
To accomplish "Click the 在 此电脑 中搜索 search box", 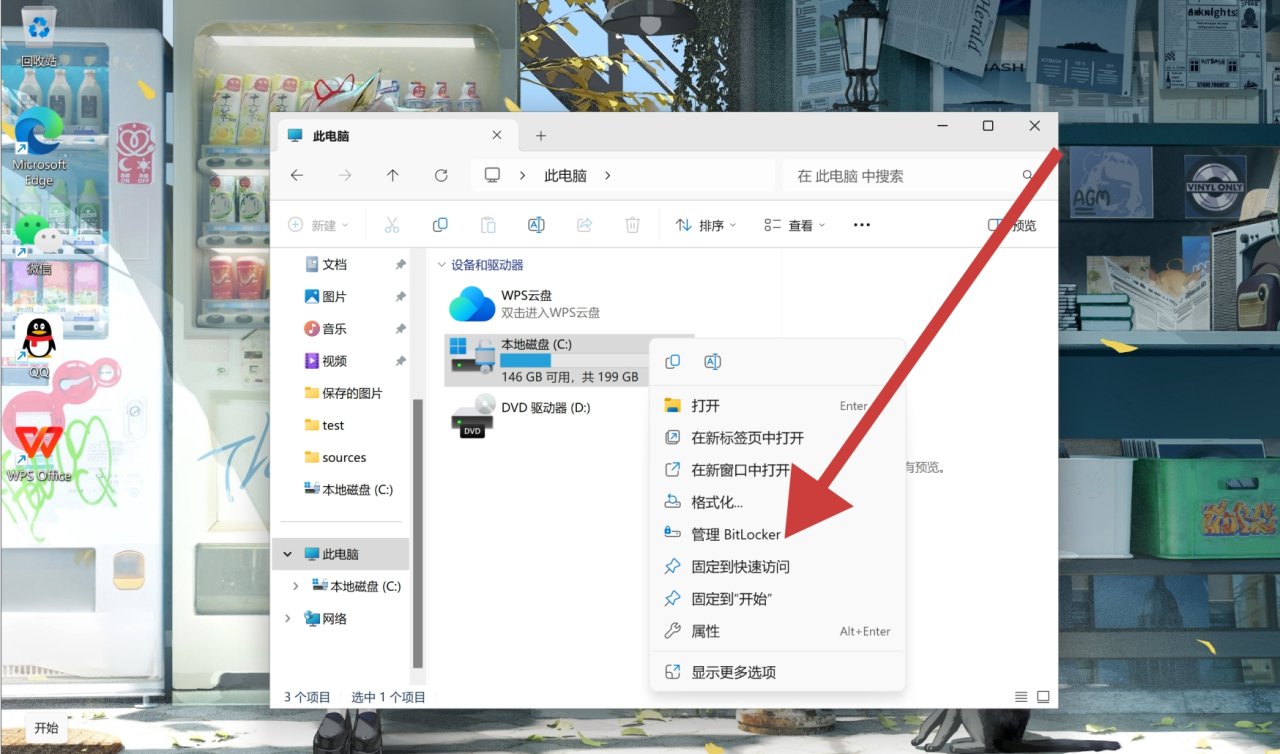I will point(914,175).
